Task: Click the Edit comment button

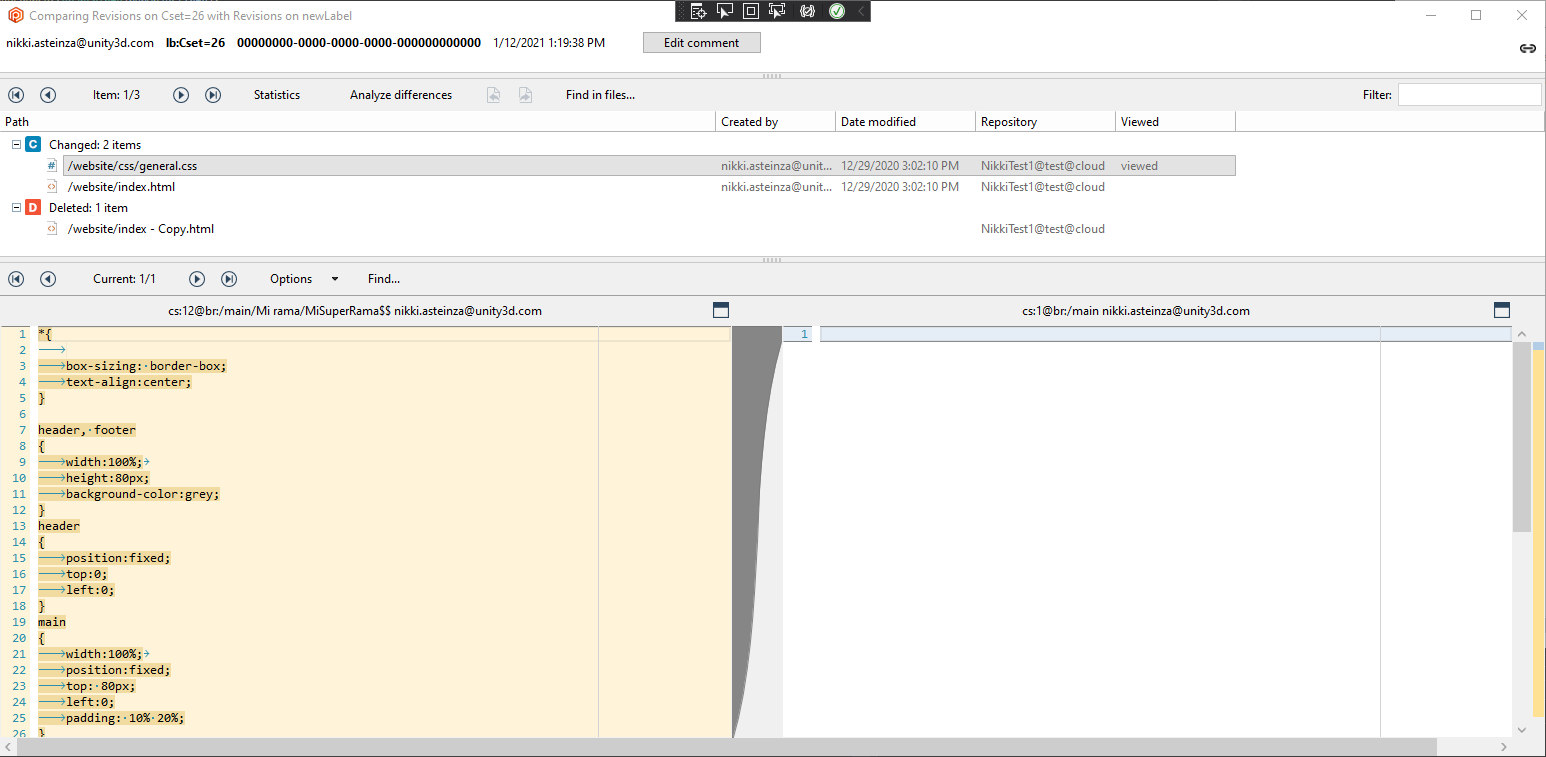Action: 701,42
